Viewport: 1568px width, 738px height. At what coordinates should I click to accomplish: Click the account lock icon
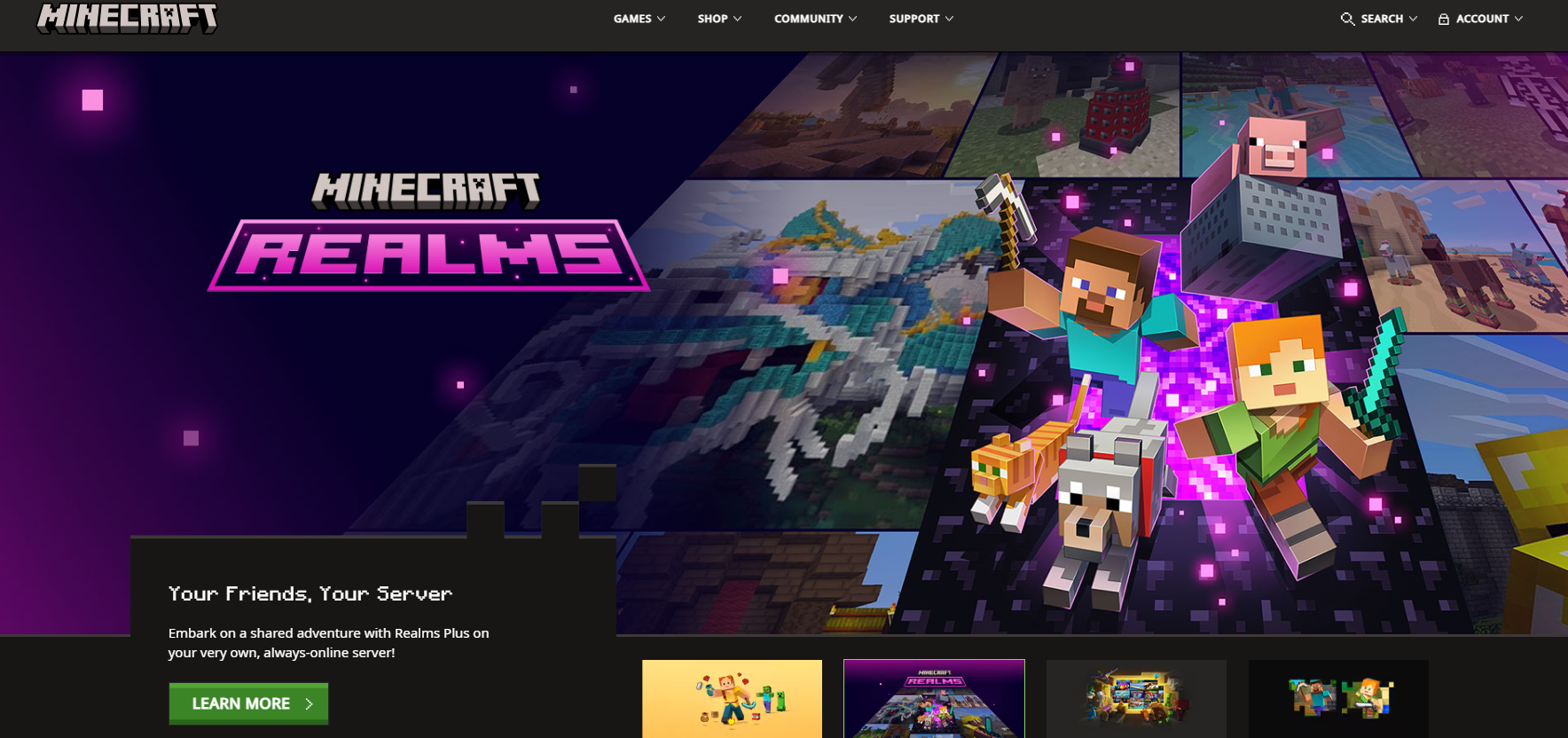[x=1444, y=19]
